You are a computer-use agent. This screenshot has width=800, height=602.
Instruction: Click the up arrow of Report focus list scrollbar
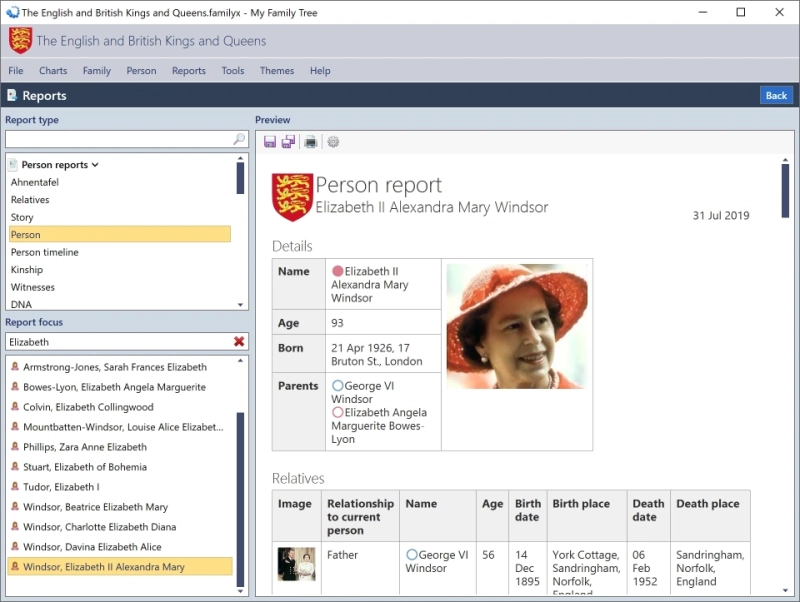(240, 361)
